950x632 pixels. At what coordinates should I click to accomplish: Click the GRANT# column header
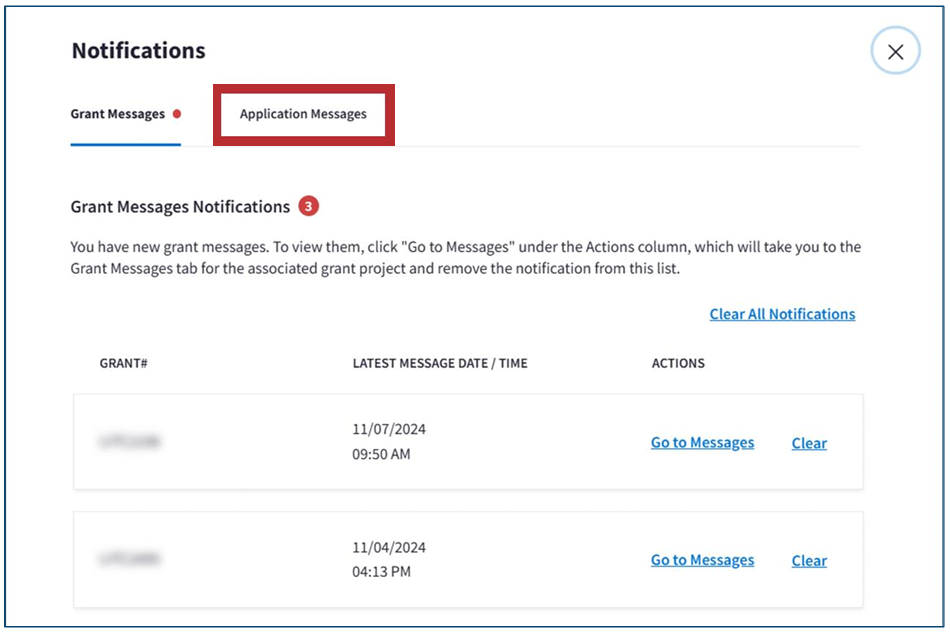click(x=124, y=363)
